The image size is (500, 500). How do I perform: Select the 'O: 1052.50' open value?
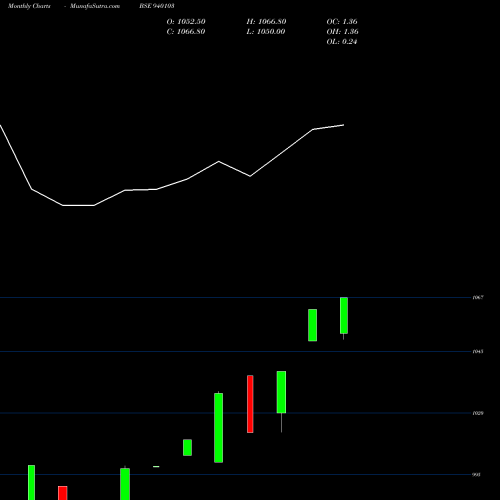click(186, 22)
